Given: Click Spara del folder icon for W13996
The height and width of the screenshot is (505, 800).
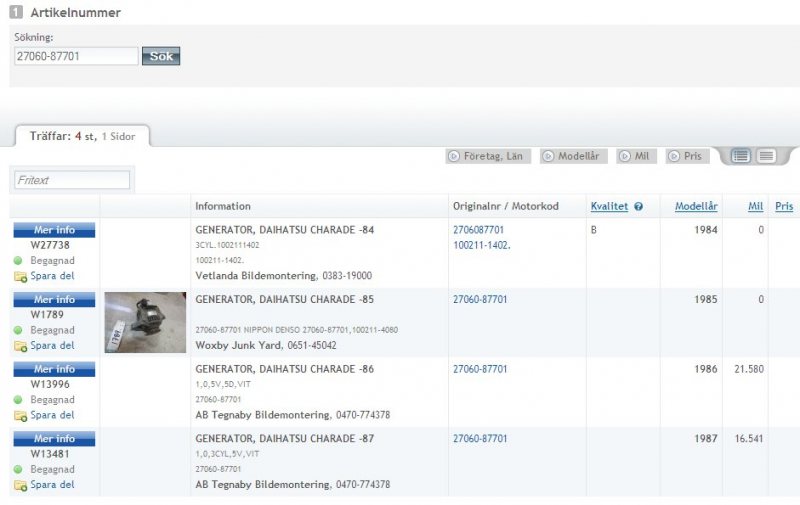Looking at the screenshot, I should coord(20,415).
